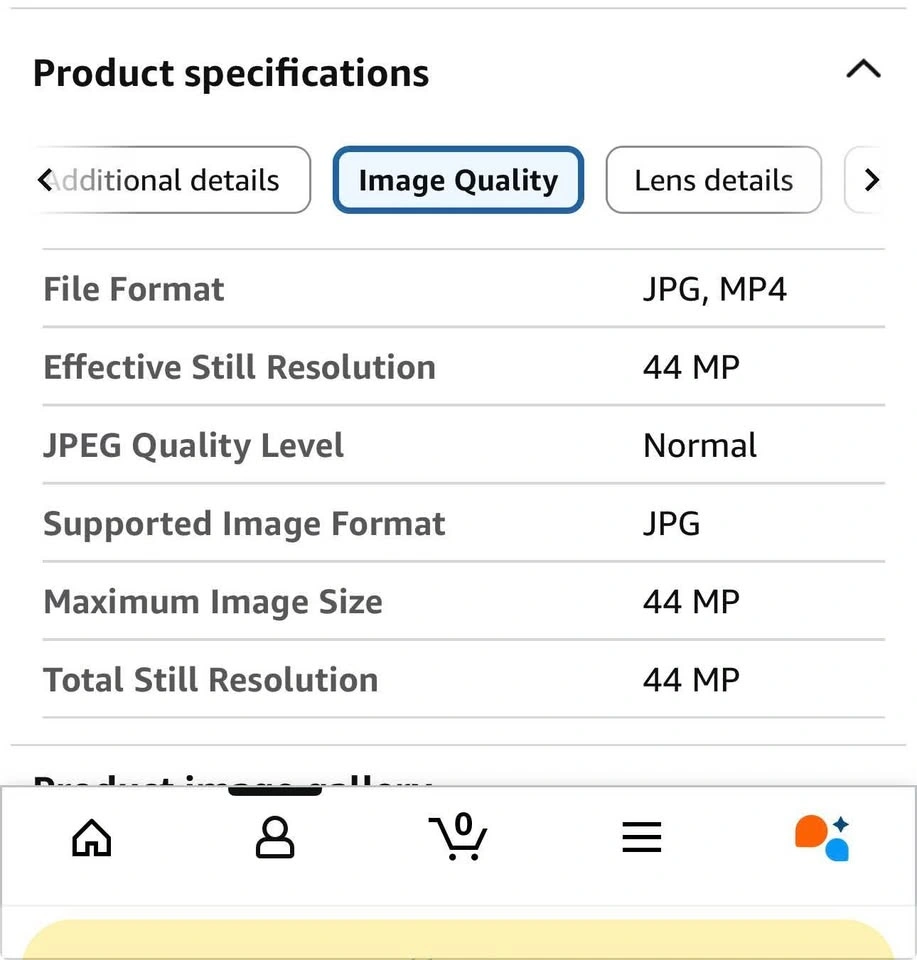This screenshot has height=960, width=917.
Task: Go to Home via house icon
Action: tap(92, 837)
